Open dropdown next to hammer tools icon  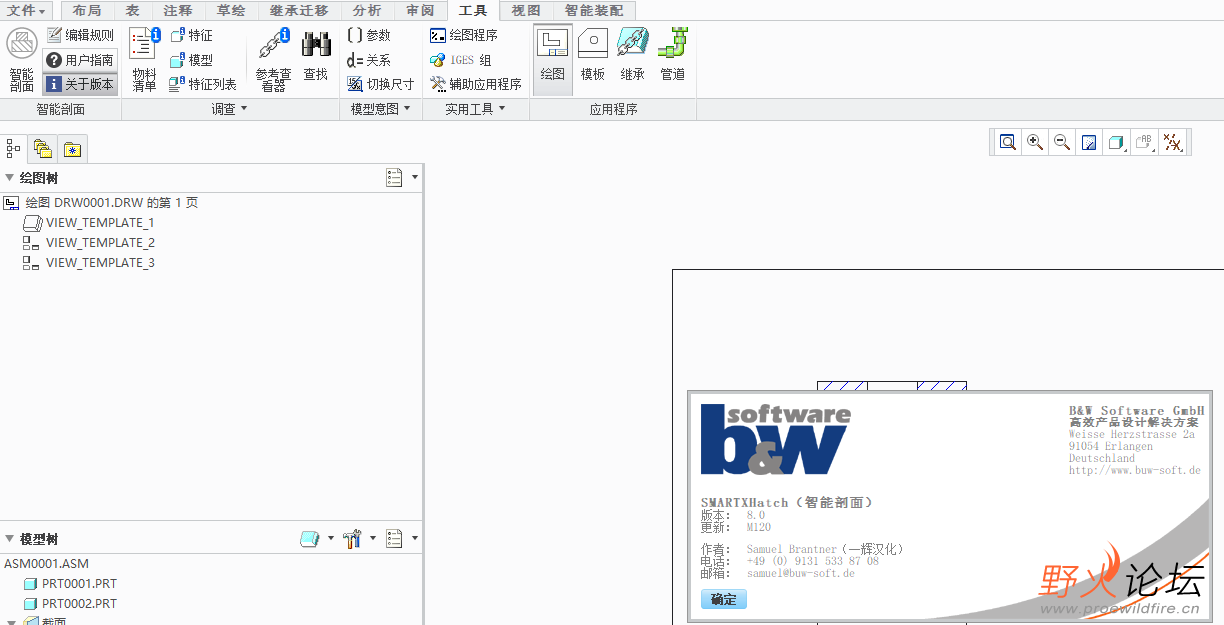[373, 539]
